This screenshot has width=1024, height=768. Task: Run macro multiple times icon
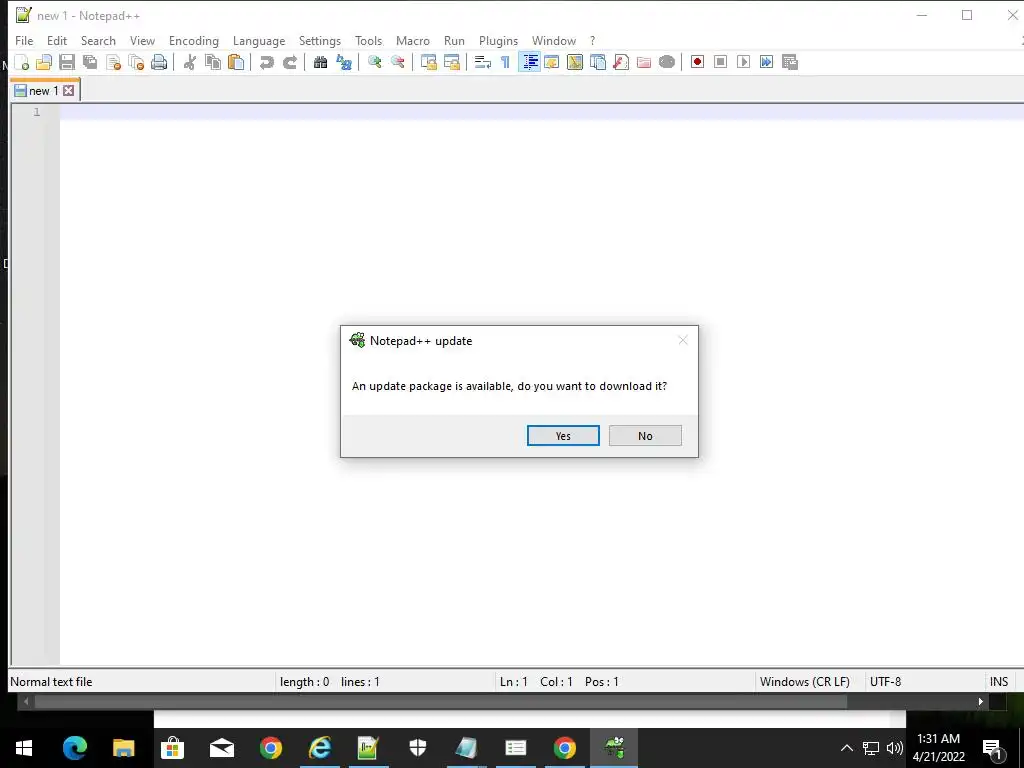(766, 62)
